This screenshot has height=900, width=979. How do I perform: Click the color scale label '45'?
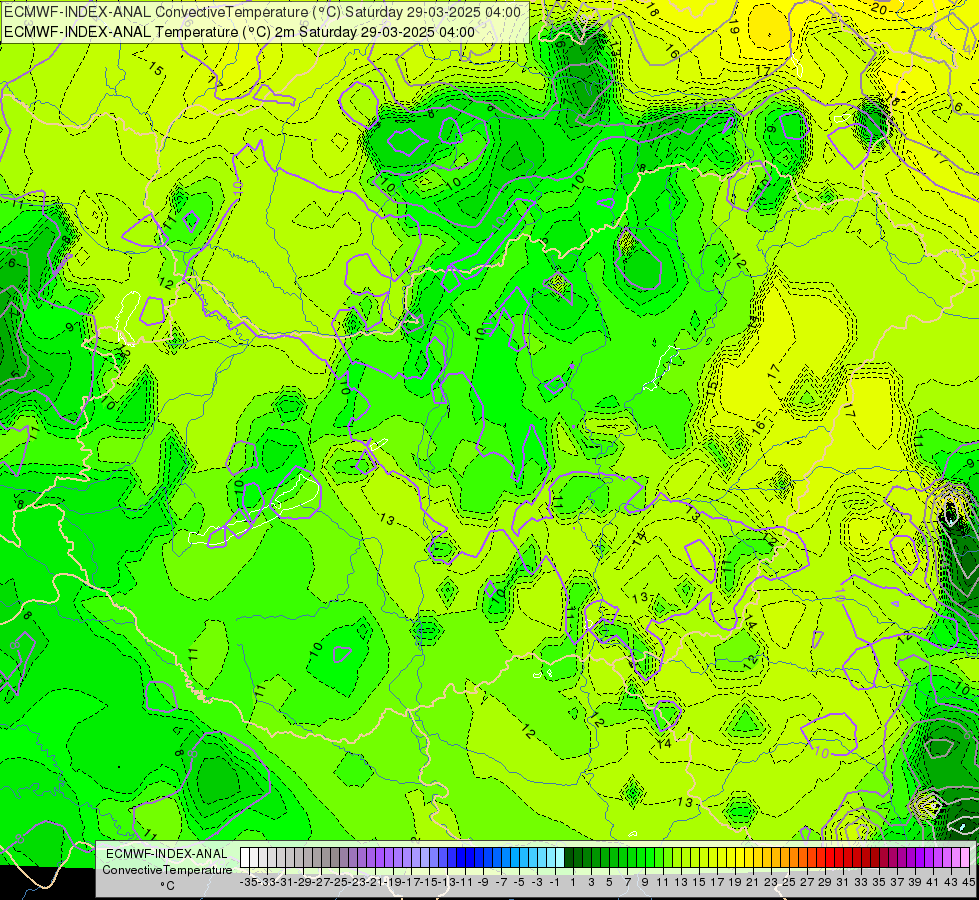[x=968, y=882]
